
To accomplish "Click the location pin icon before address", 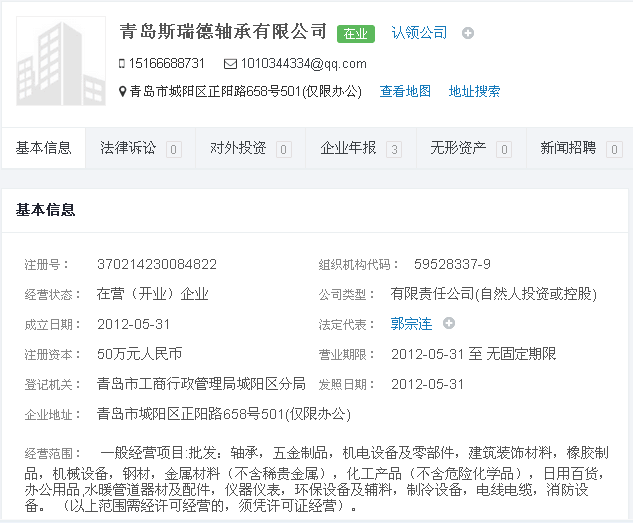I will (x=122, y=92).
